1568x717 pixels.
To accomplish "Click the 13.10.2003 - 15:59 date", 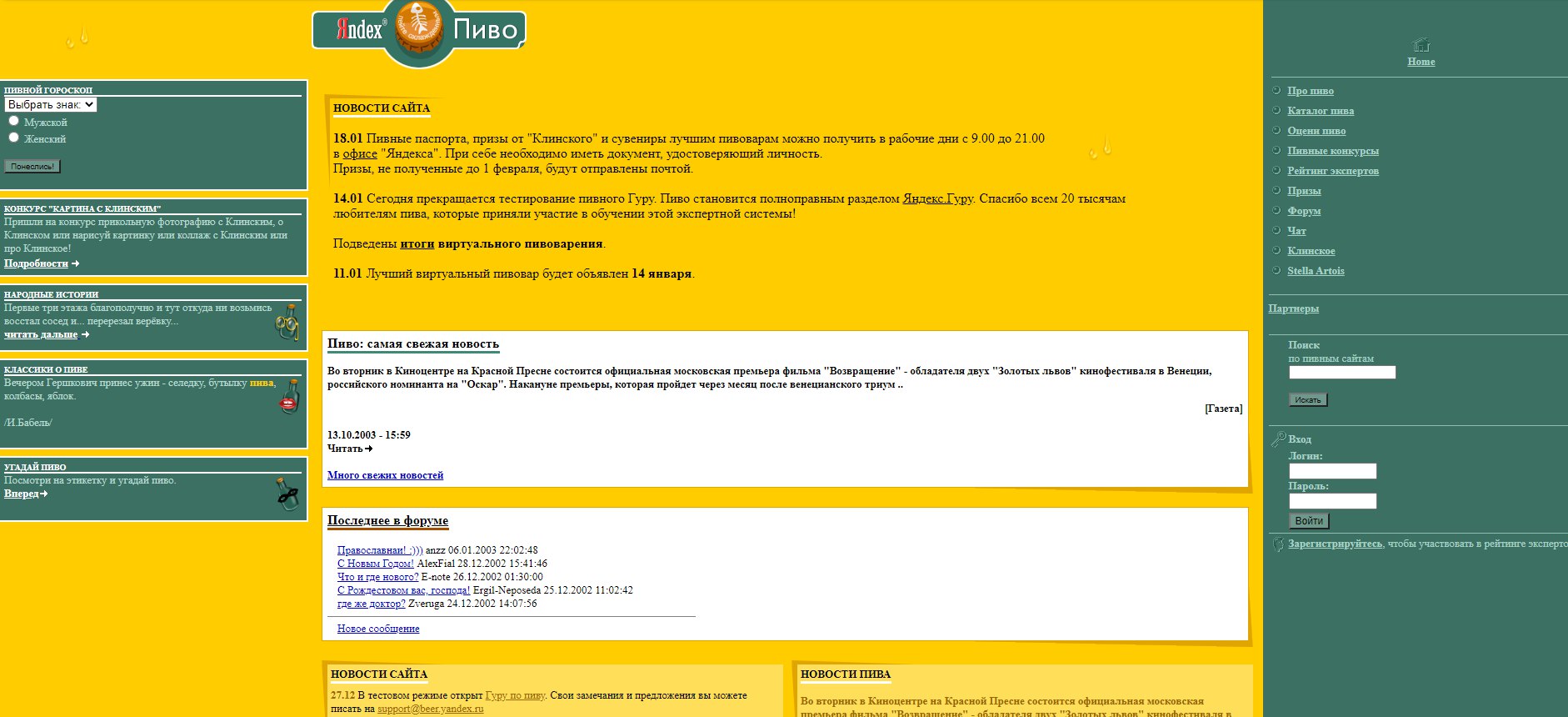I will pos(369,435).
